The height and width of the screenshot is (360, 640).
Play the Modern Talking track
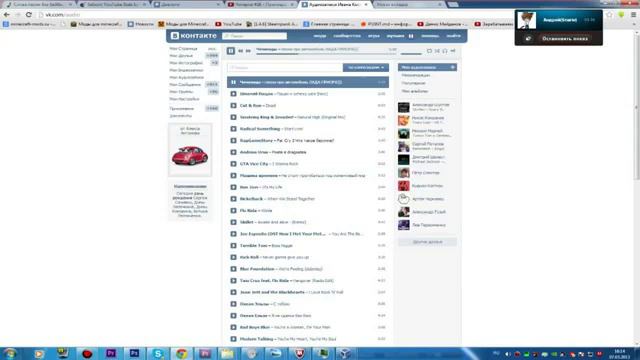coord(233,339)
